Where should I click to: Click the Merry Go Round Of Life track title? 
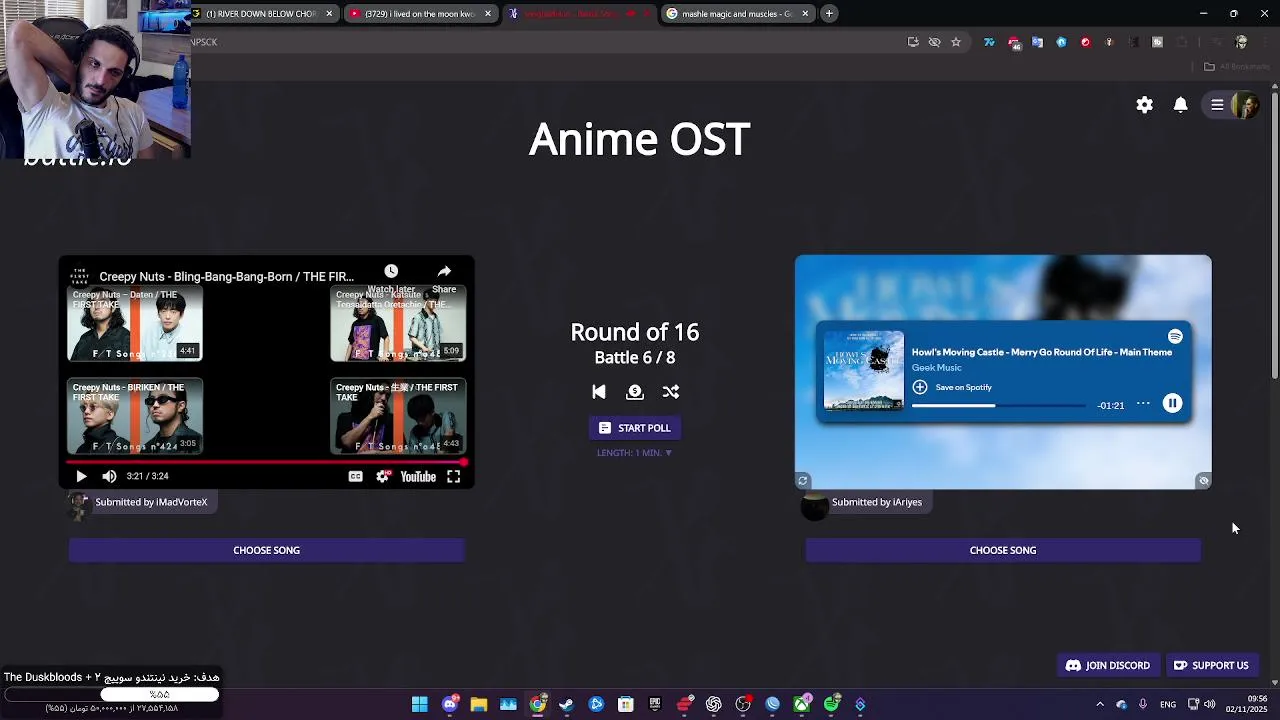click(x=1041, y=352)
